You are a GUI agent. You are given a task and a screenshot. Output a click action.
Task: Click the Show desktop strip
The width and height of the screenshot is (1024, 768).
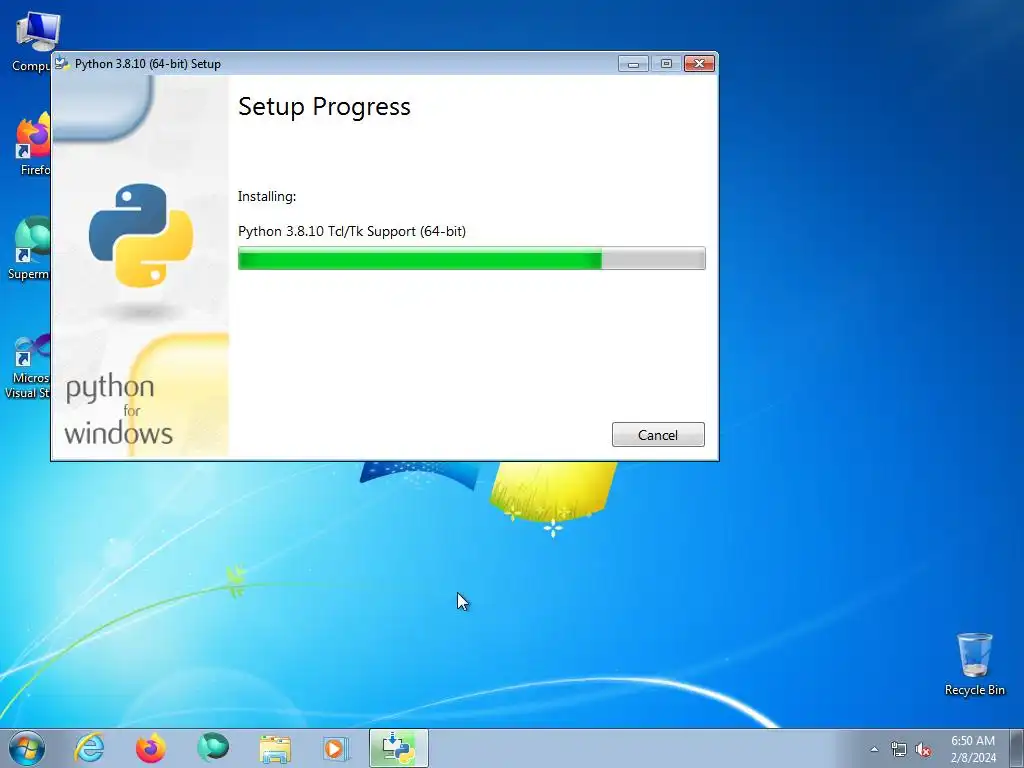click(x=1017, y=748)
